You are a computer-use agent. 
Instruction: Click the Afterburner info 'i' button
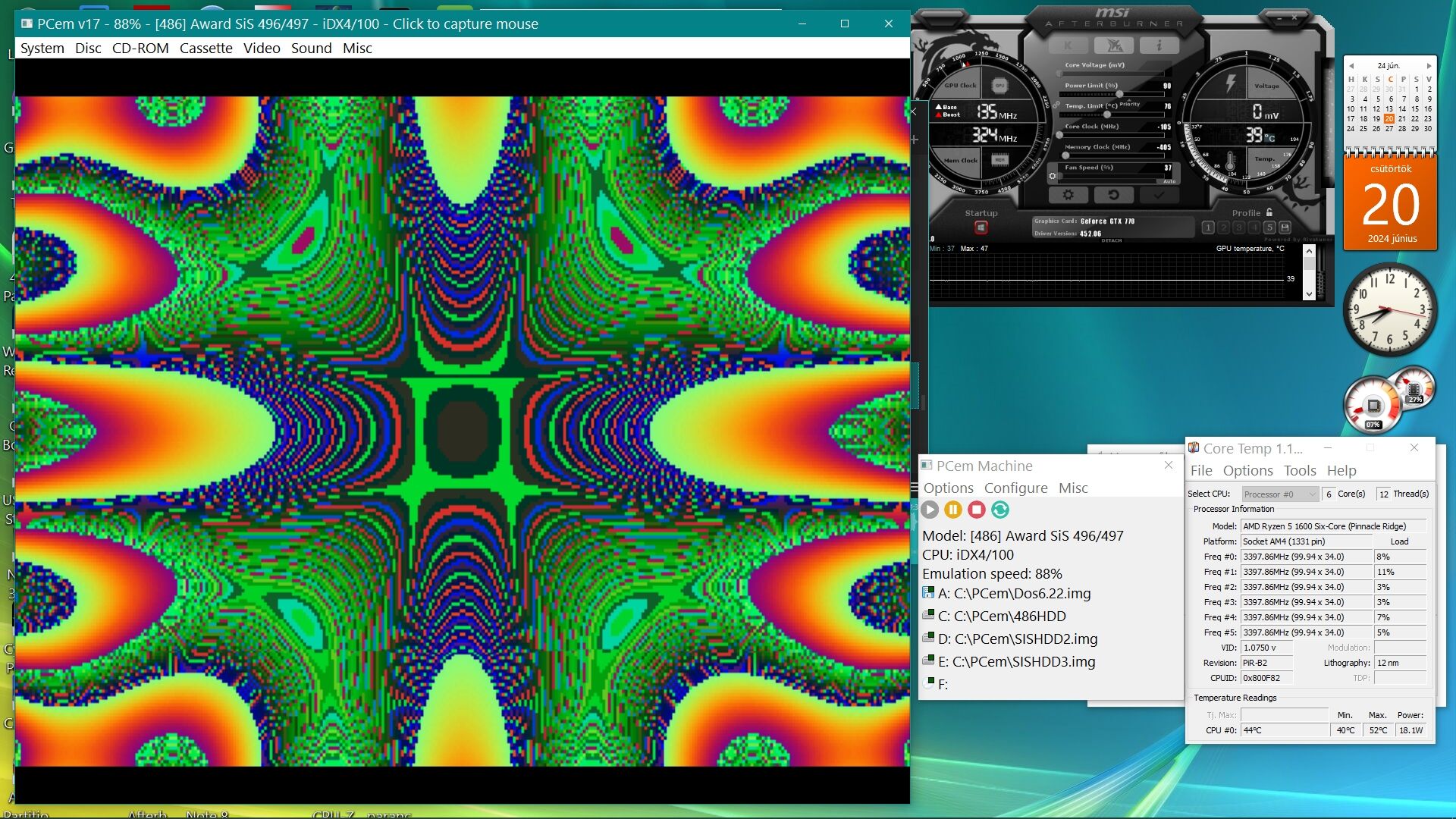(x=1159, y=46)
